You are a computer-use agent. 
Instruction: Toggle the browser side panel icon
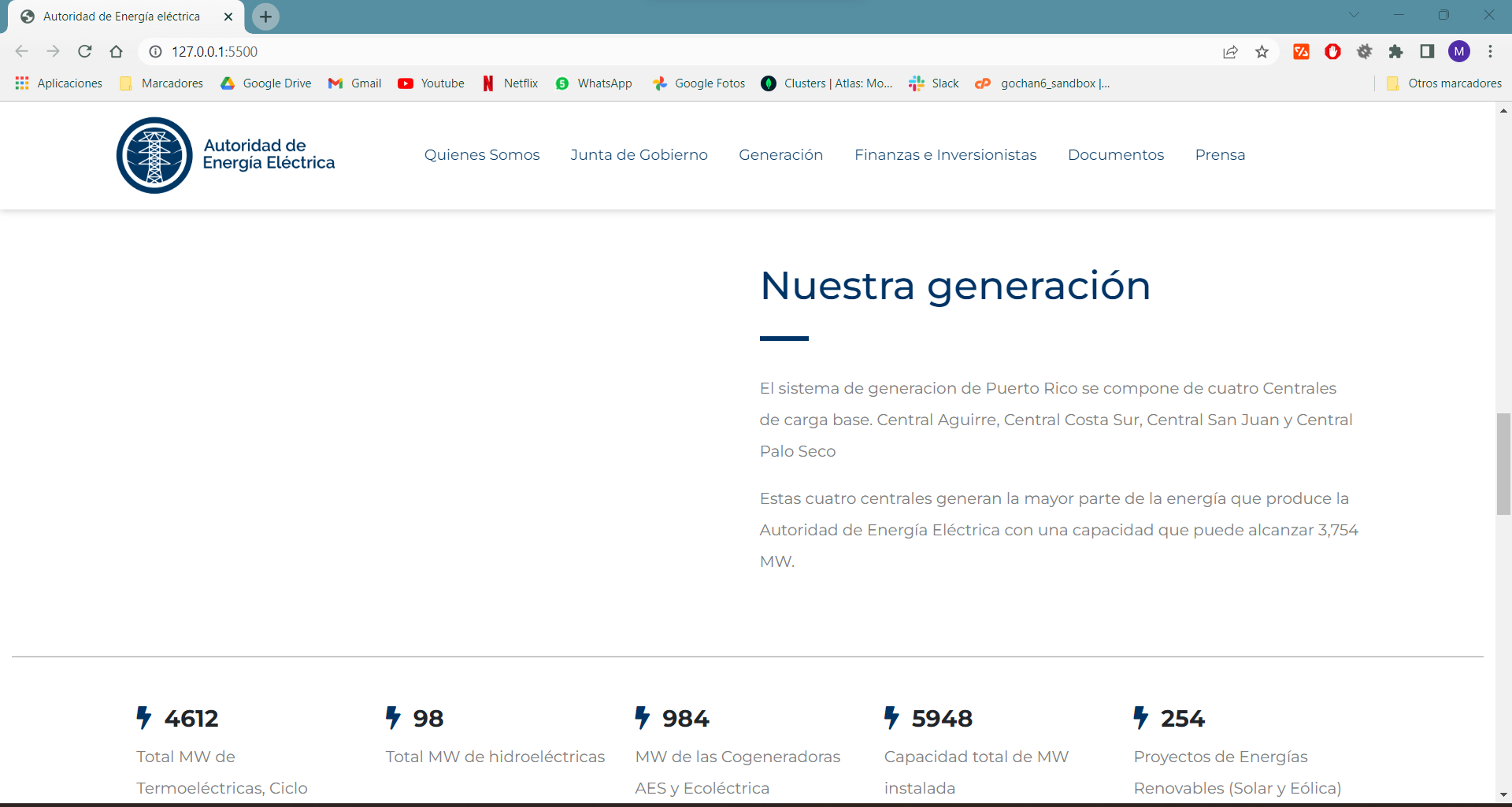(x=1427, y=52)
